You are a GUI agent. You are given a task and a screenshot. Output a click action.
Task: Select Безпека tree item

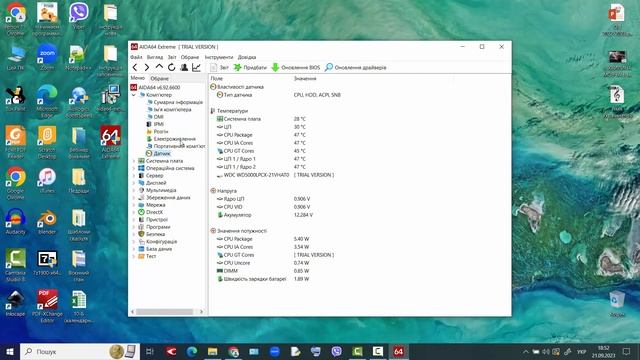(x=151, y=234)
